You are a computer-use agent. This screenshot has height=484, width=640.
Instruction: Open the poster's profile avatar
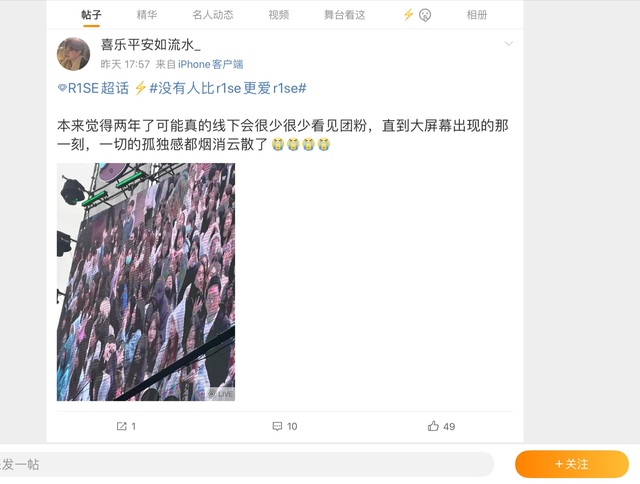tap(73, 54)
